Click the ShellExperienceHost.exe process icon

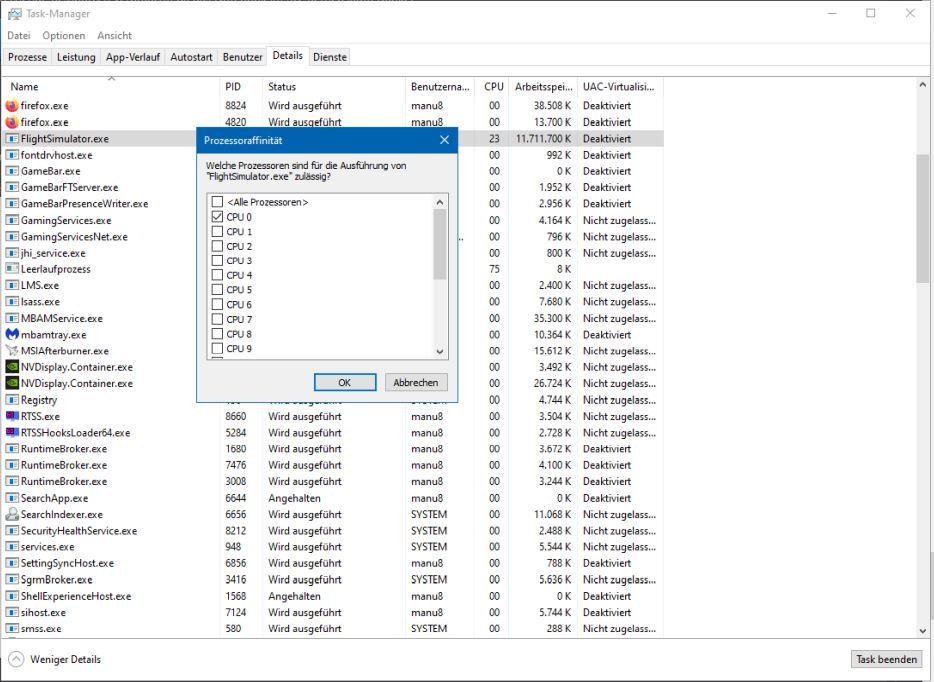pyautogui.click(x=12, y=596)
